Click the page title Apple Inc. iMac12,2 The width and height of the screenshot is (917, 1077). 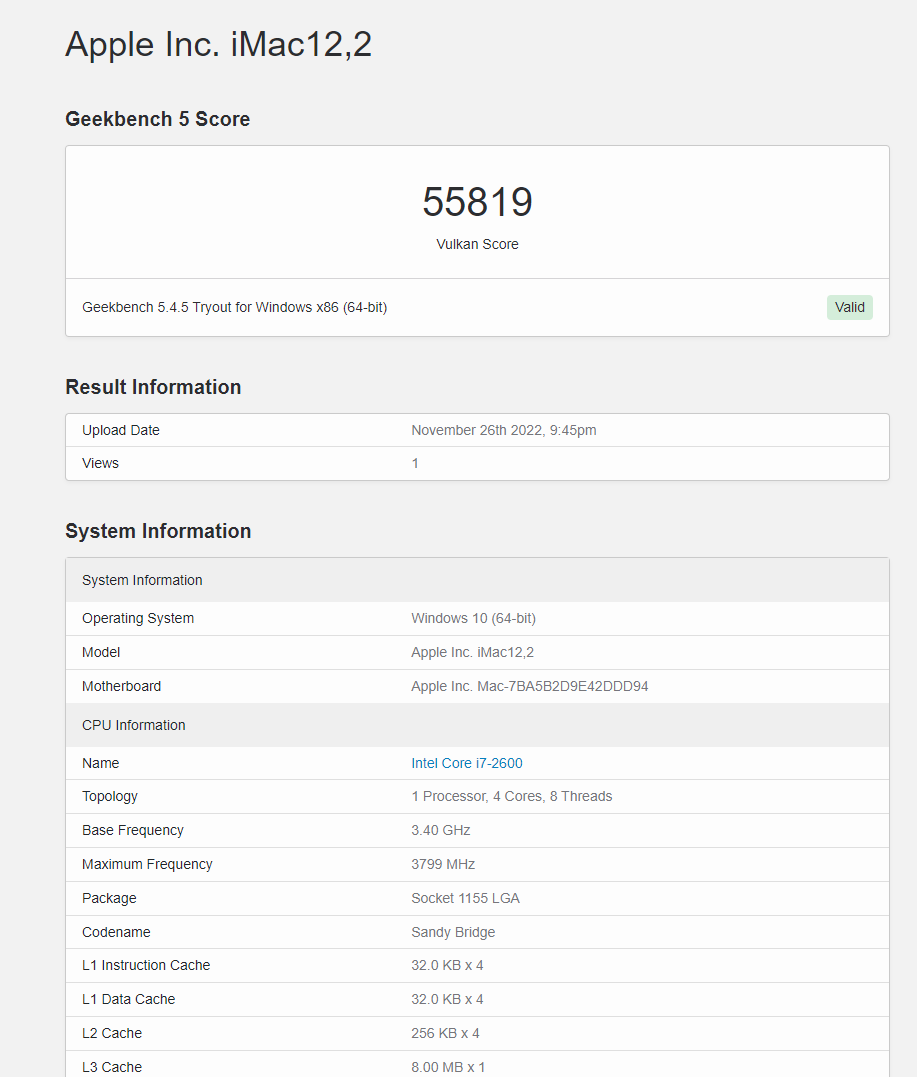(x=218, y=45)
